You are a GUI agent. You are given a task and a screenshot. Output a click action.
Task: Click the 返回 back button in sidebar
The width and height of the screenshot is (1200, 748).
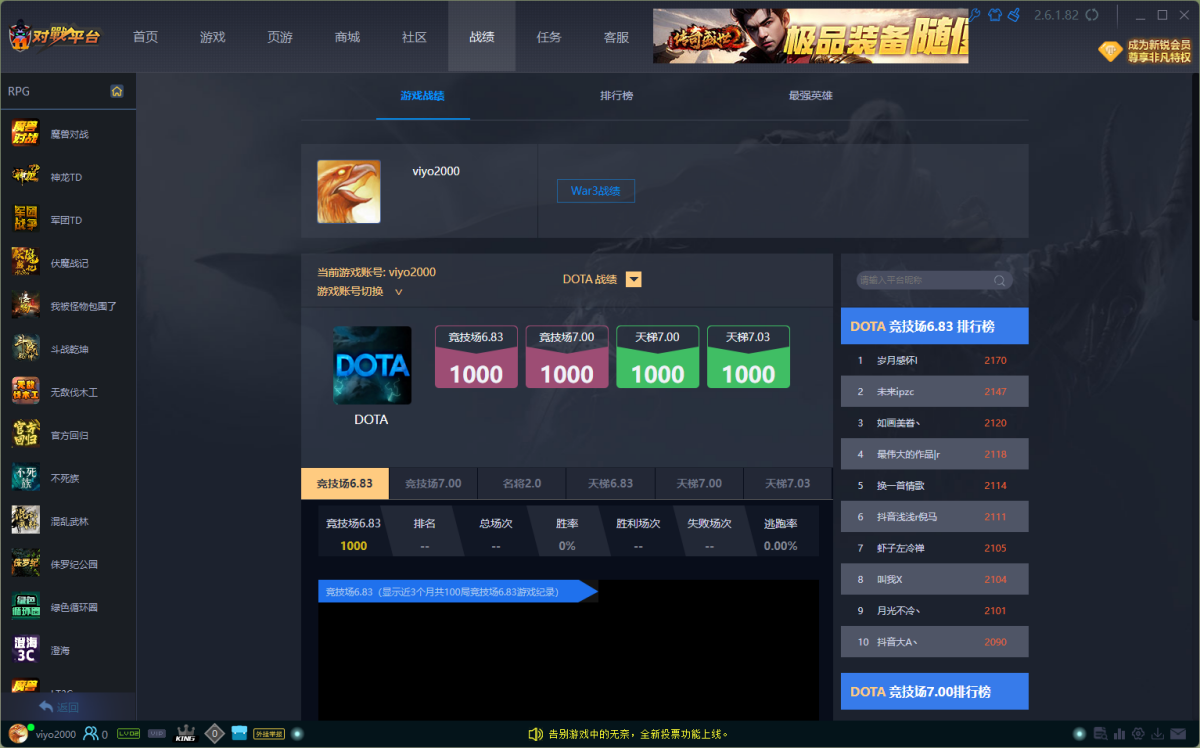click(59, 707)
